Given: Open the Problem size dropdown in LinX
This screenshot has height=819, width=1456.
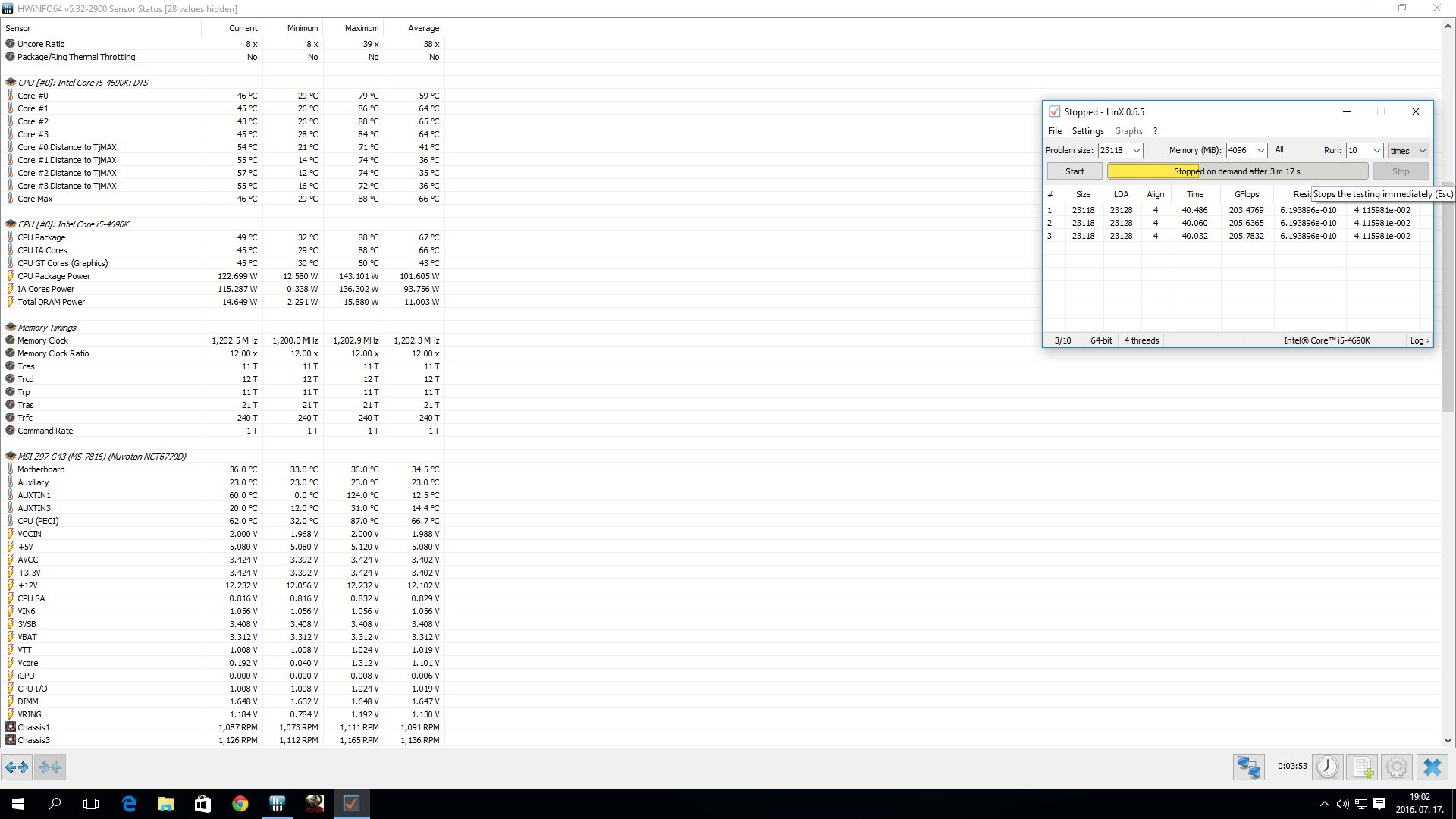Looking at the screenshot, I should coord(1136,151).
